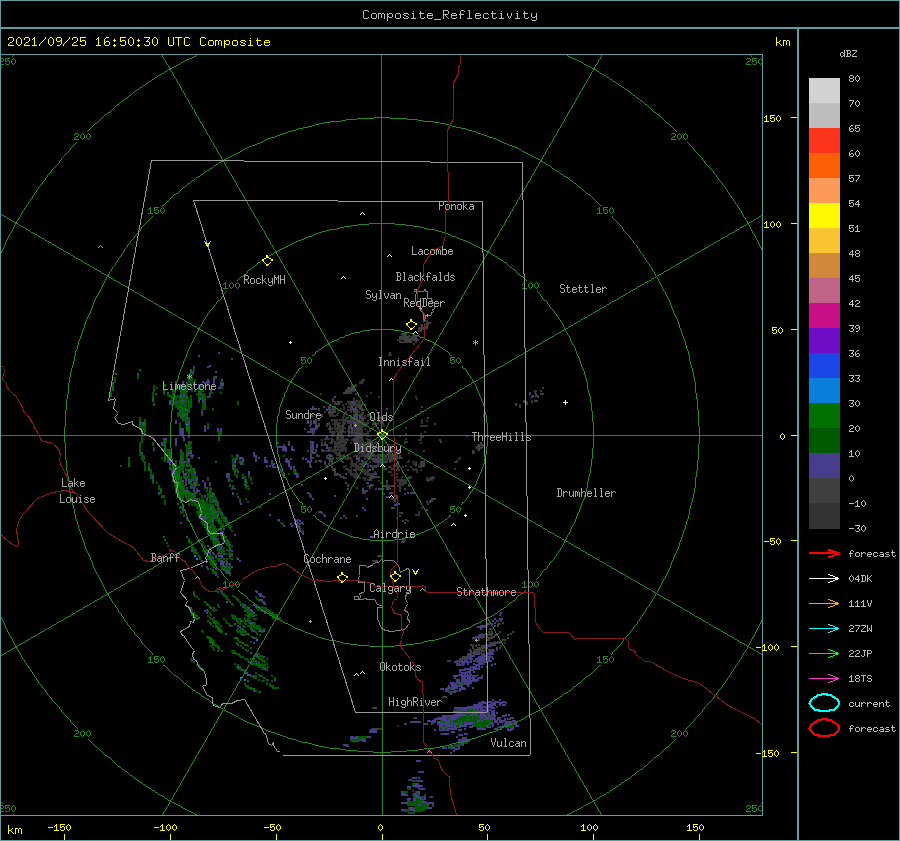
Task: Click the cyan 27ZW arrow icon
Action: coord(824,629)
